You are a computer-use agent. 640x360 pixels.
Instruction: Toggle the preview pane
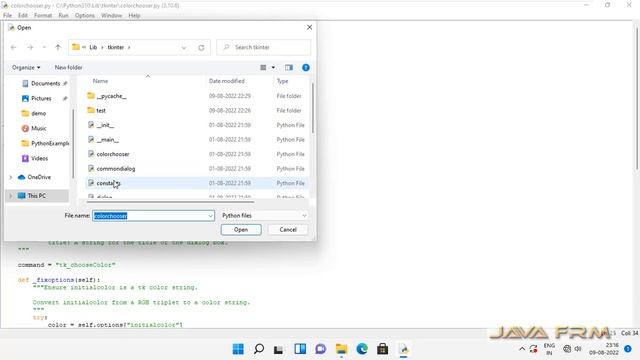point(289,67)
